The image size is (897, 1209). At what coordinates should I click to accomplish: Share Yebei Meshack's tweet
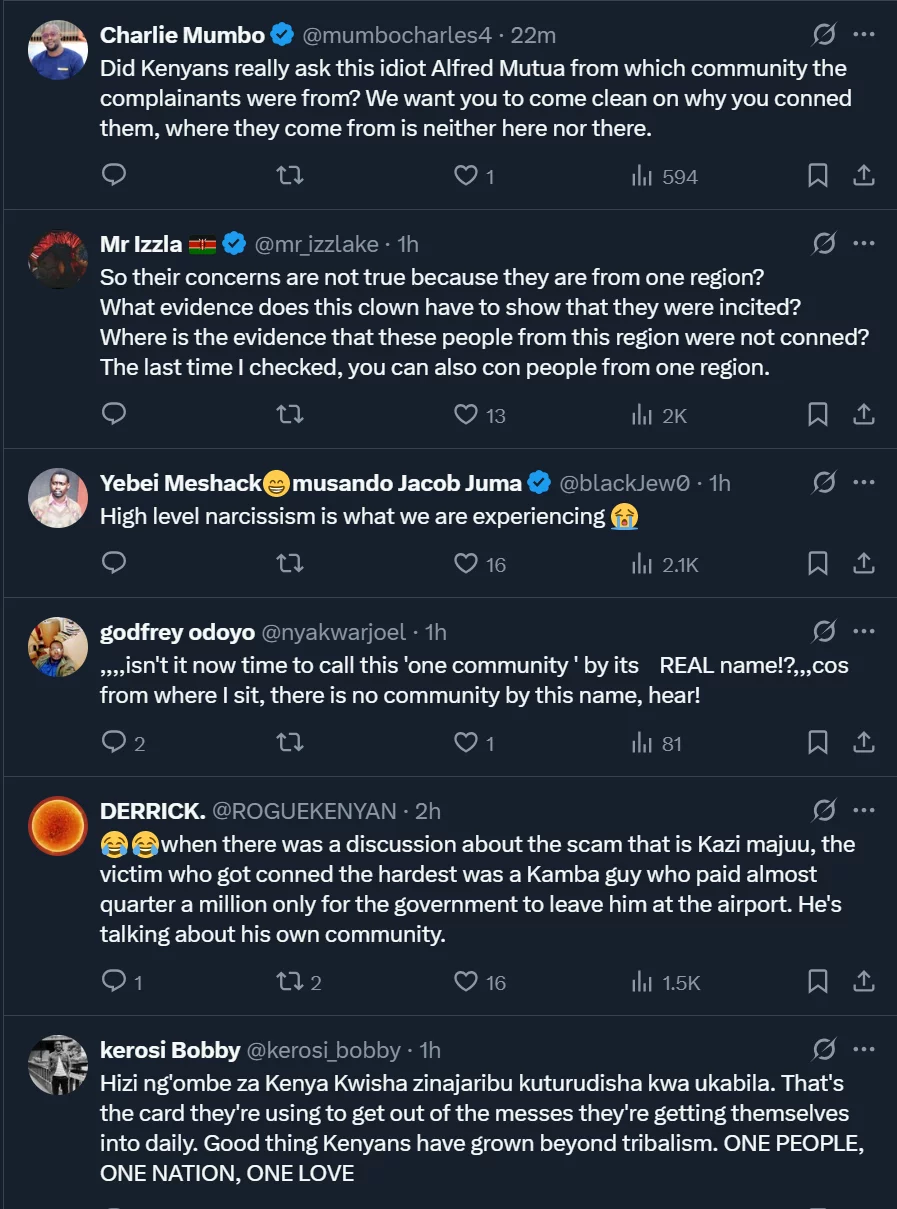863,564
